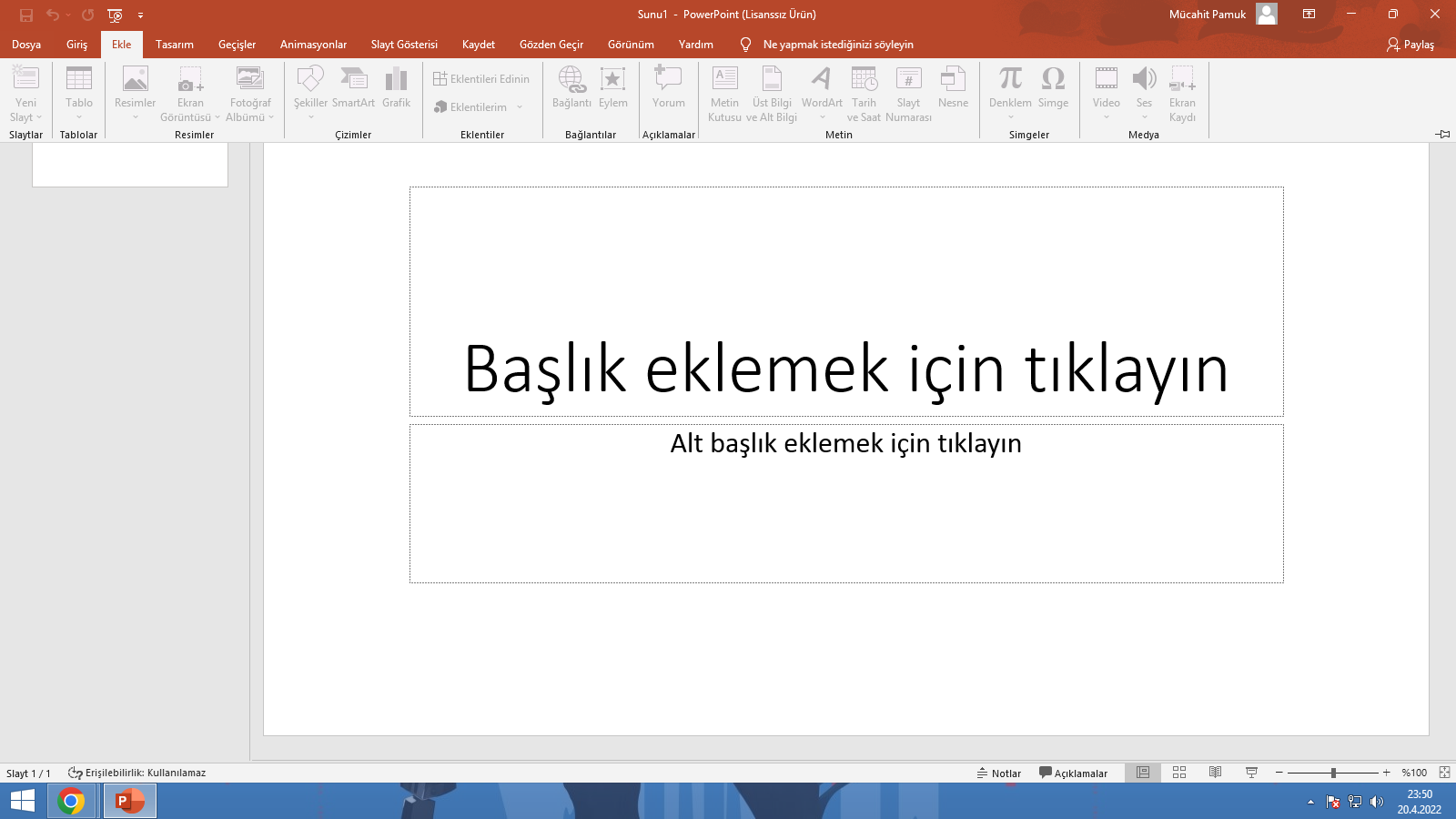The image size is (1456, 819).
Task: Insert a Metin Kutusu text box
Action: tap(725, 80)
